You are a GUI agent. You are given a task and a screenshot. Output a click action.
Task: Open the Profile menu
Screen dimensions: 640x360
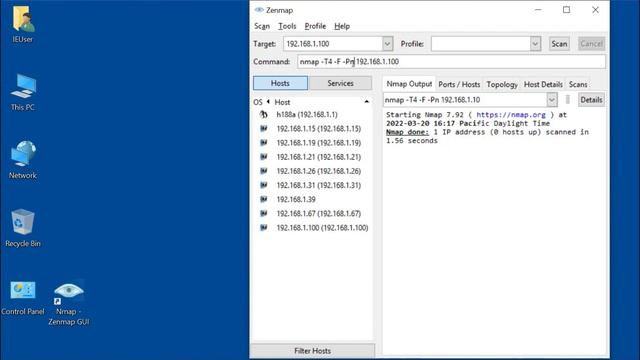pyautogui.click(x=315, y=26)
